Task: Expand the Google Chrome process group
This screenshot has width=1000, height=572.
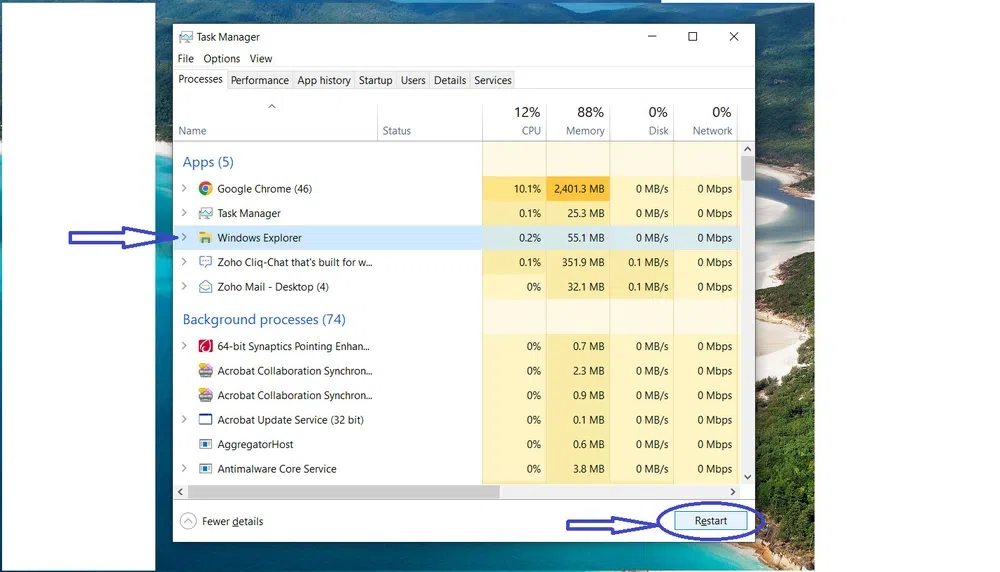Action: point(184,188)
